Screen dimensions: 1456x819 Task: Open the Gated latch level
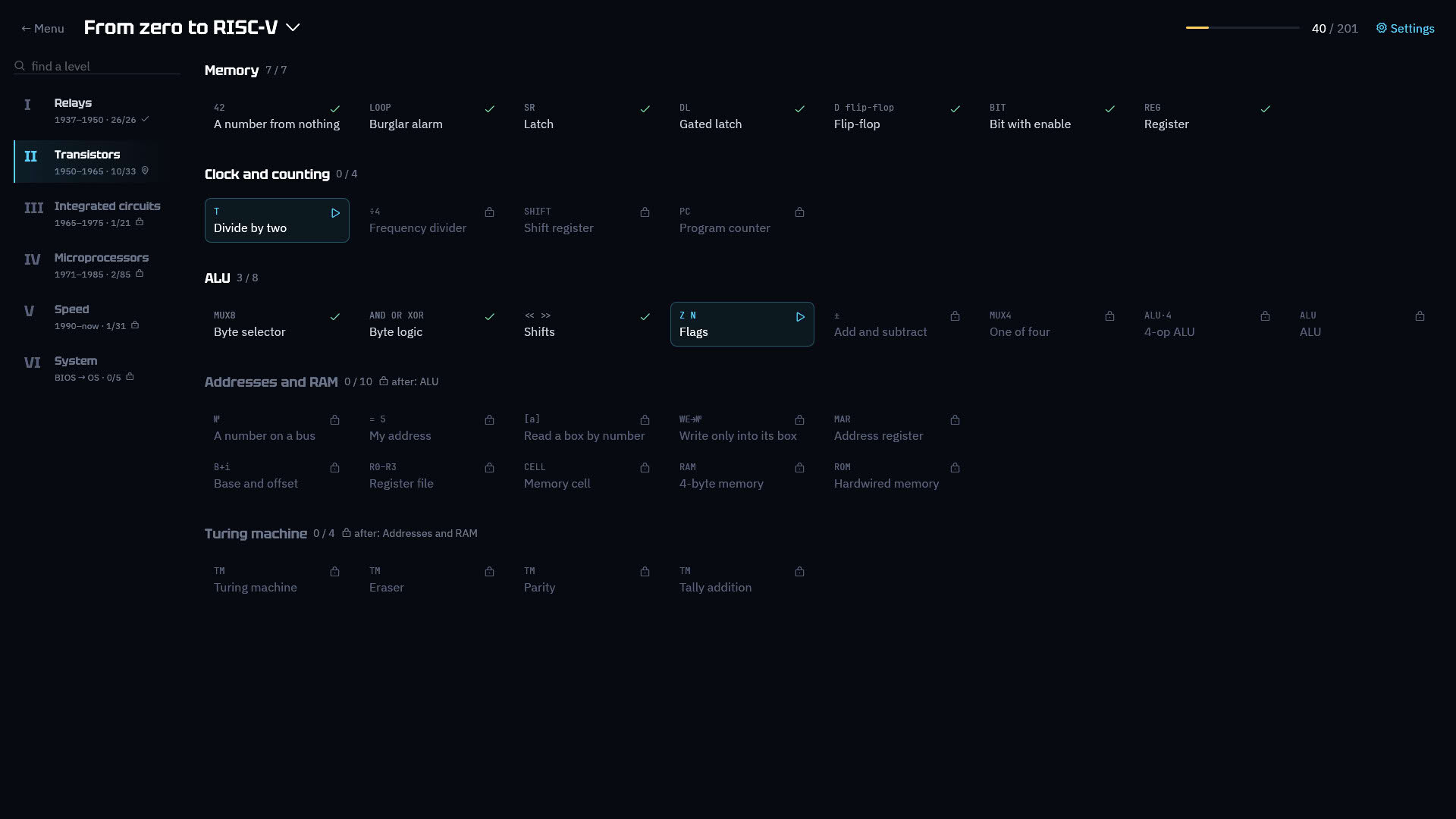click(742, 117)
